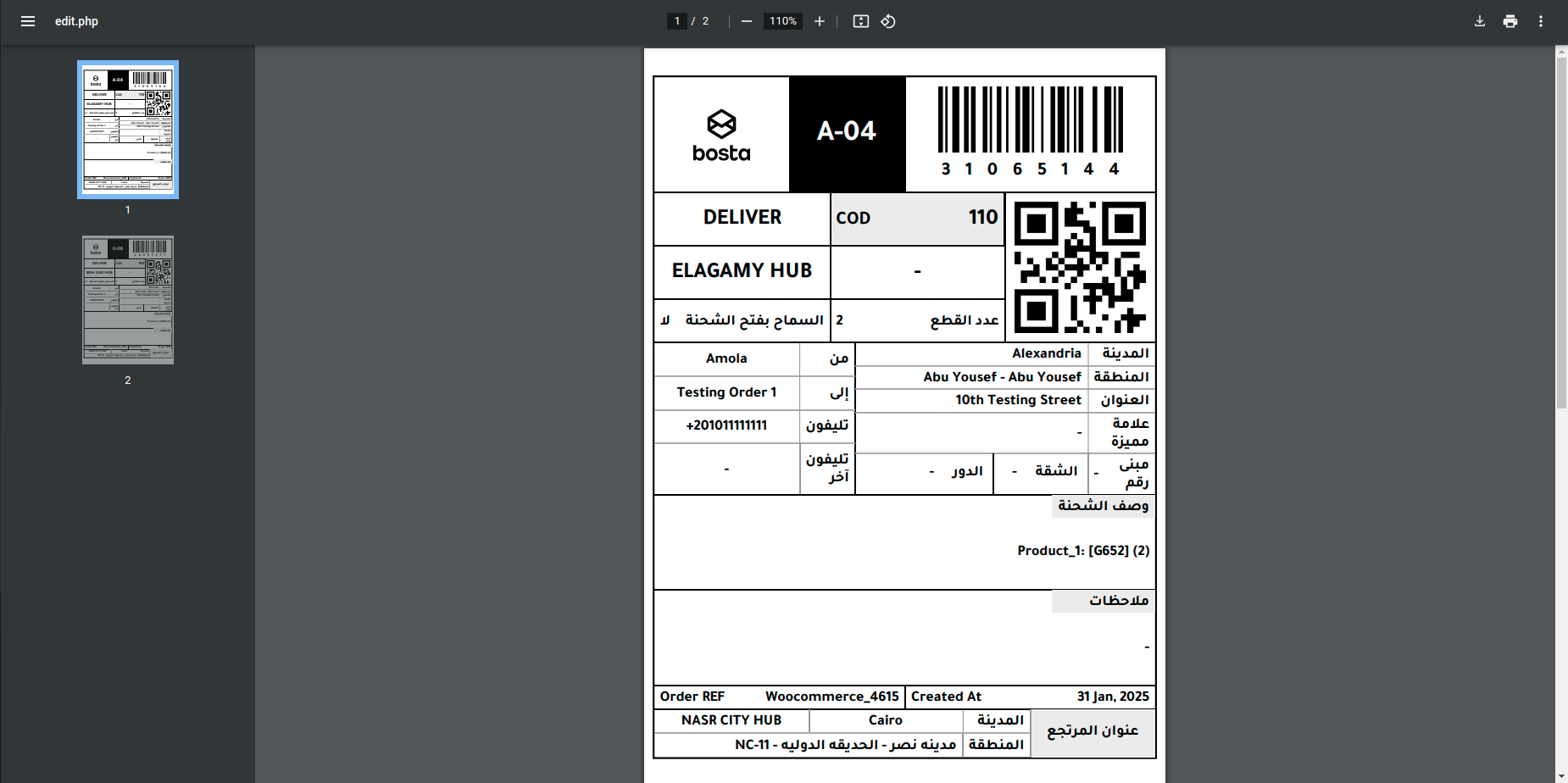Image resolution: width=1568 pixels, height=783 pixels.
Task: Click the Woocommerce_4615 order reference text
Action: 831,697
